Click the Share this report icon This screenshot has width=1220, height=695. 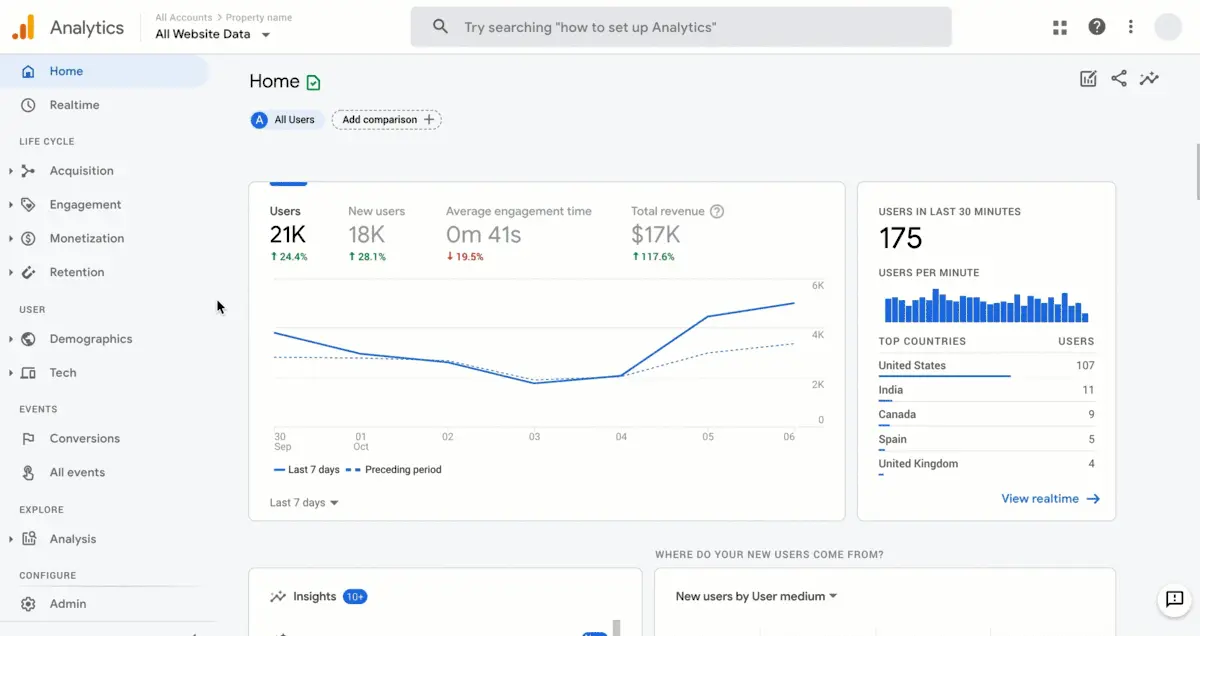tap(1118, 78)
